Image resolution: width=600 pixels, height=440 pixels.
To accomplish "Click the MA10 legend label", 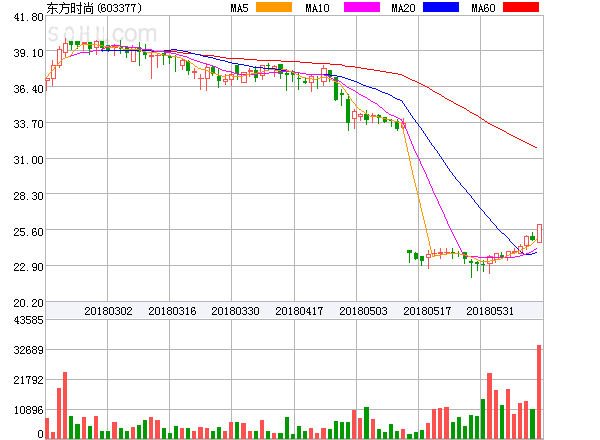I will pyautogui.click(x=317, y=8).
